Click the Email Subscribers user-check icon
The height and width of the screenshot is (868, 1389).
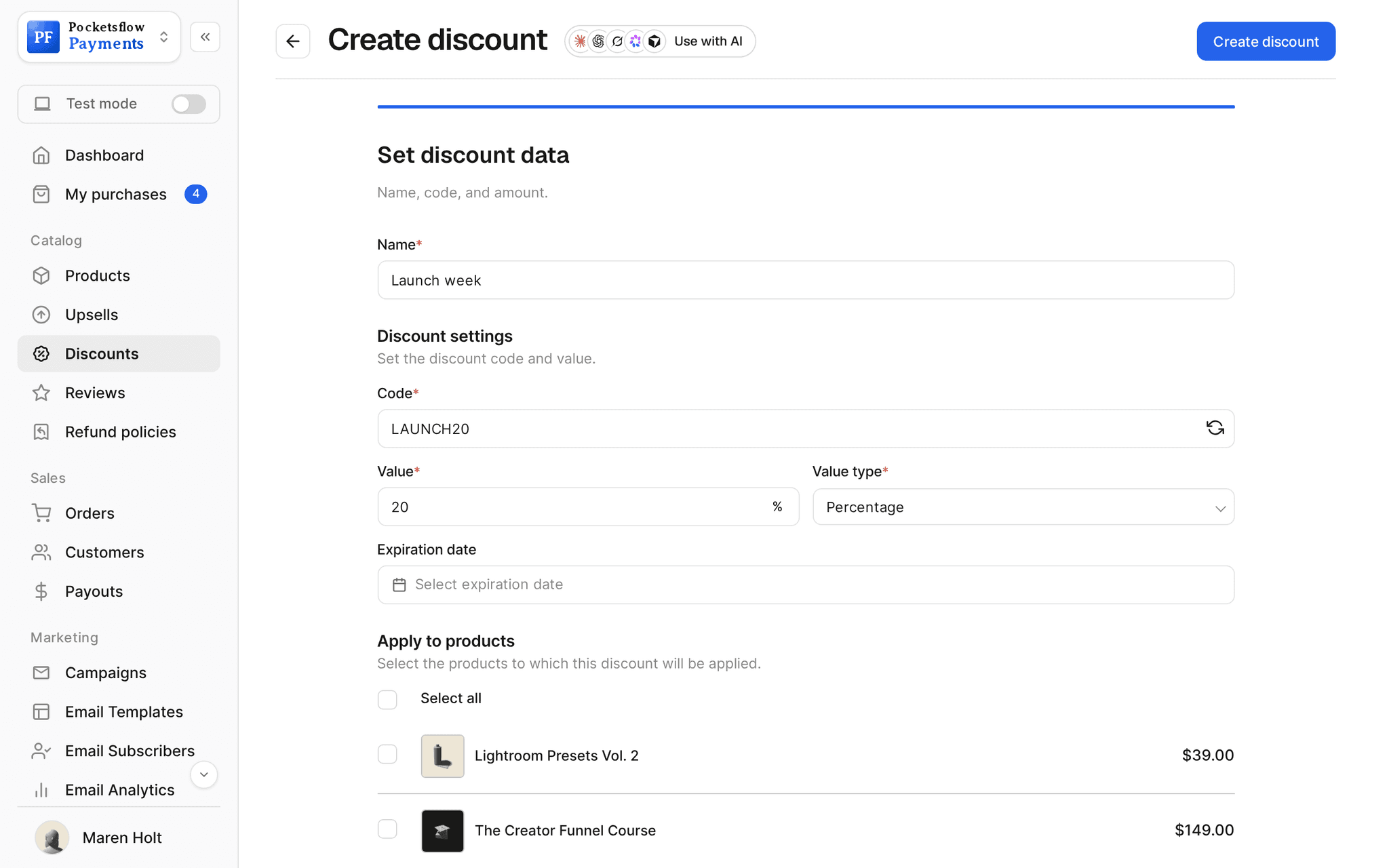[41, 751]
